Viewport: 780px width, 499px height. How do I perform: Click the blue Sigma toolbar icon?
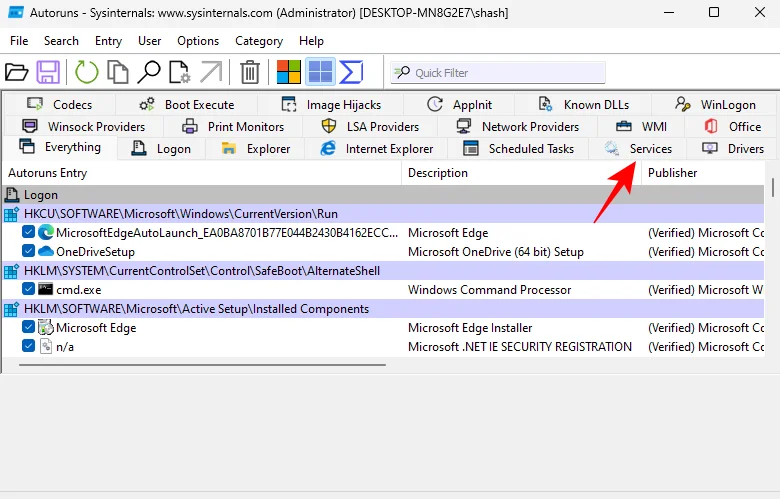(x=351, y=72)
